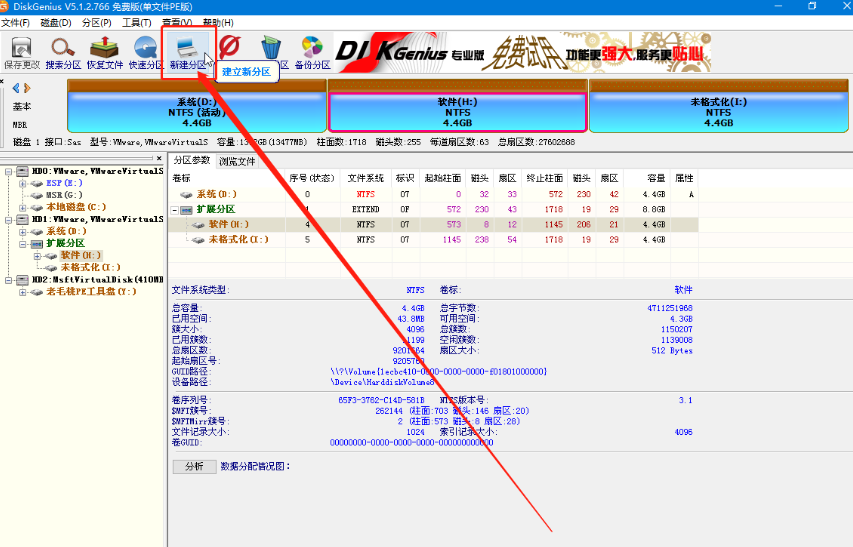This screenshot has width=853, height=547.
Task: Click the 新建分区 new partition laptop icon
Action: click(188, 48)
